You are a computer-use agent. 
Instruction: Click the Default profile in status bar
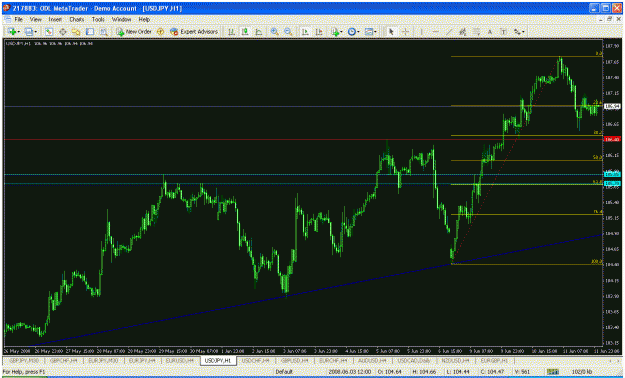click(284, 372)
